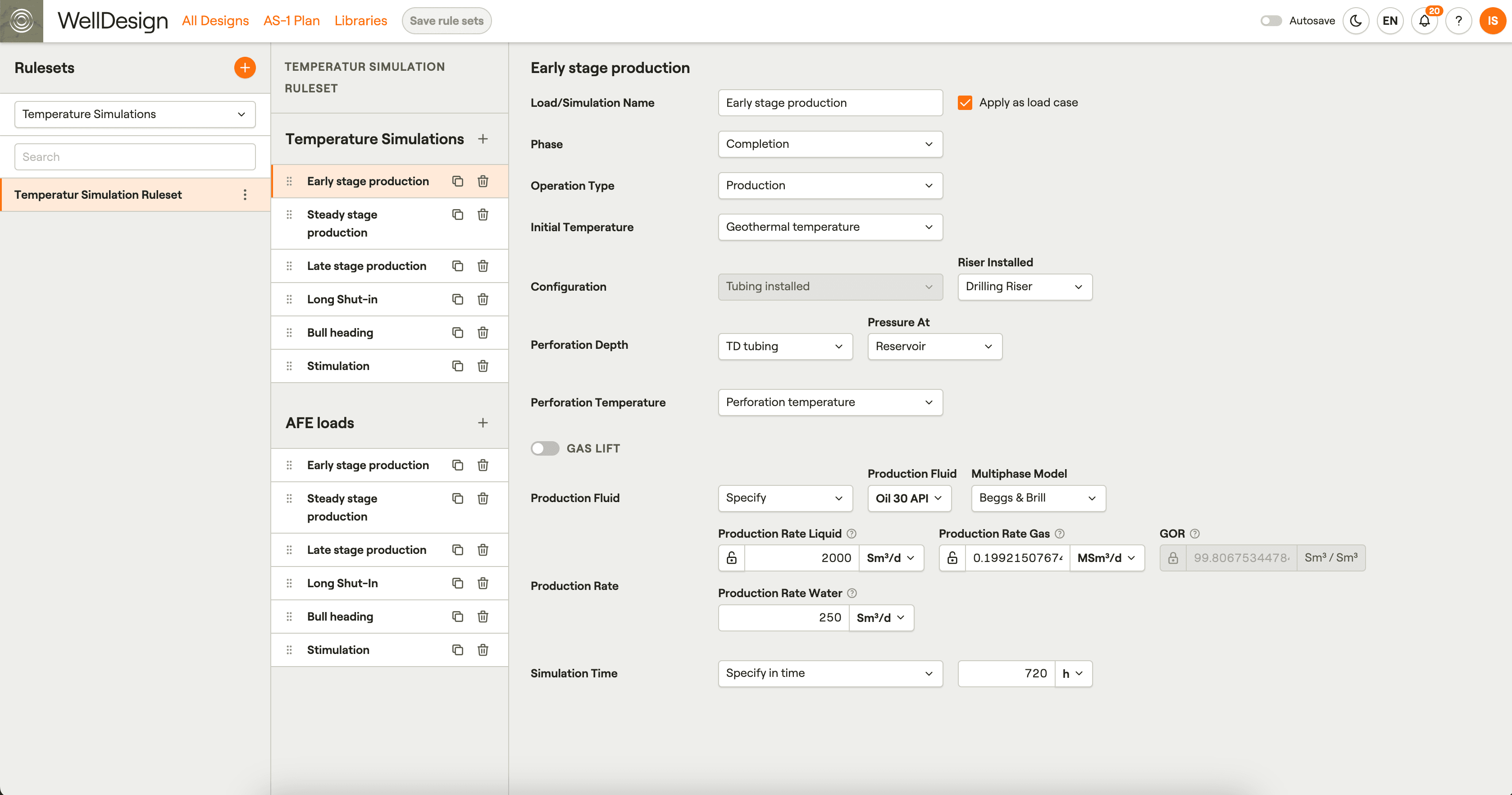Open the Phase dropdown
Viewport: 1512px width, 795px height.
tap(830, 144)
